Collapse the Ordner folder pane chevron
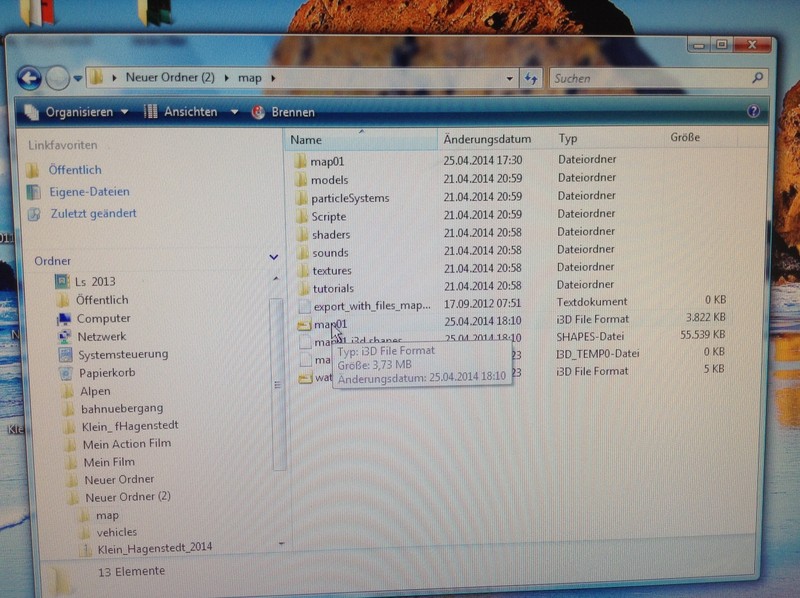This screenshot has height=598, width=800. tap(274, 258)
